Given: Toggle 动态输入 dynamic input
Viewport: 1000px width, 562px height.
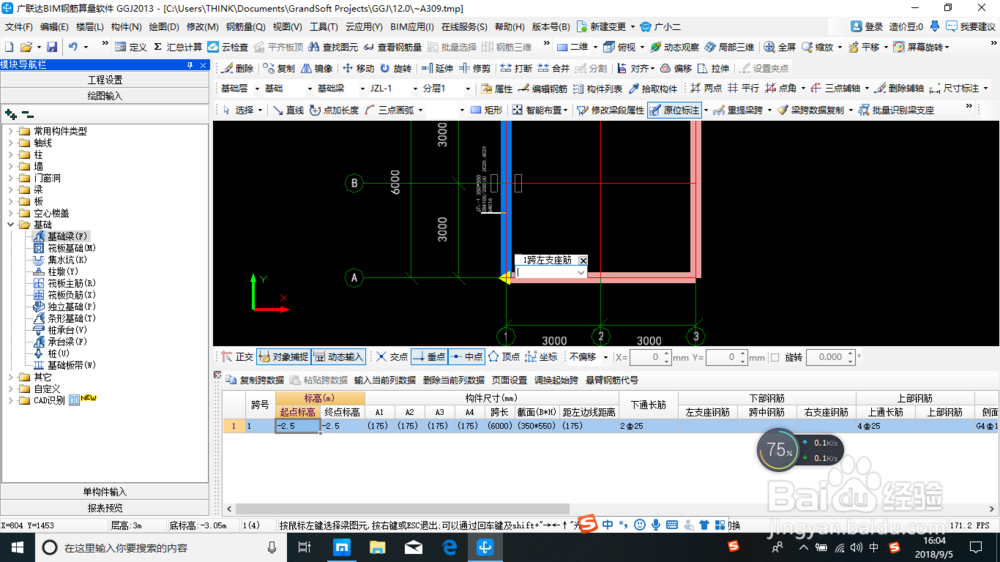Looking at the screenshot, I should coord(338,357).
